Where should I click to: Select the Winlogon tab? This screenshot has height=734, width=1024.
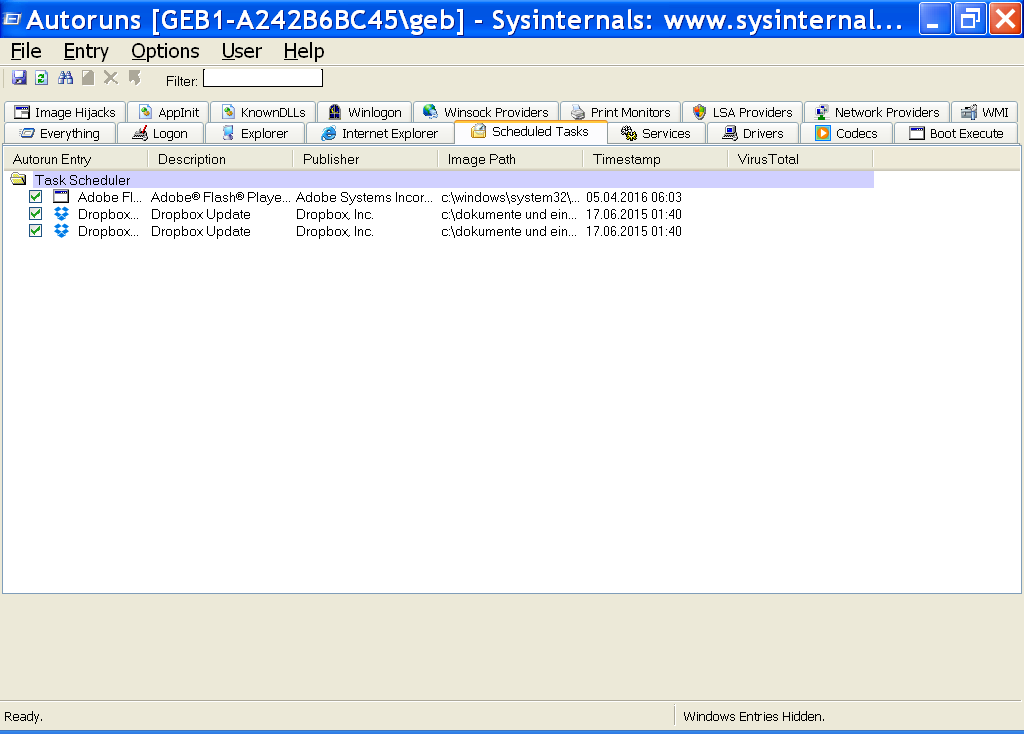(x=364, y=112)
